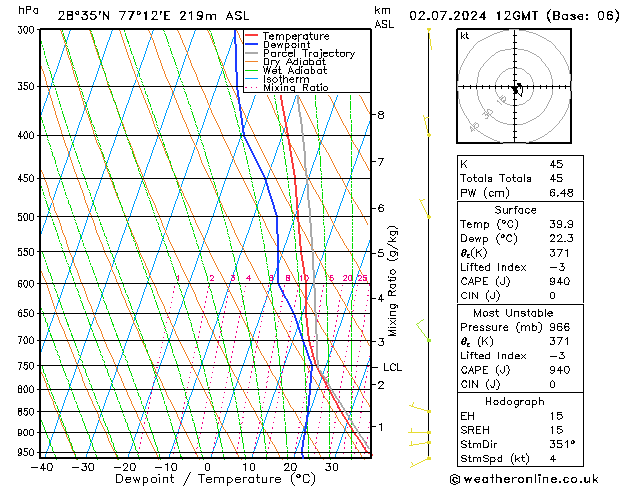
Task: Click the Surface CAPE (J) value 940
Action: click(560, 281)
